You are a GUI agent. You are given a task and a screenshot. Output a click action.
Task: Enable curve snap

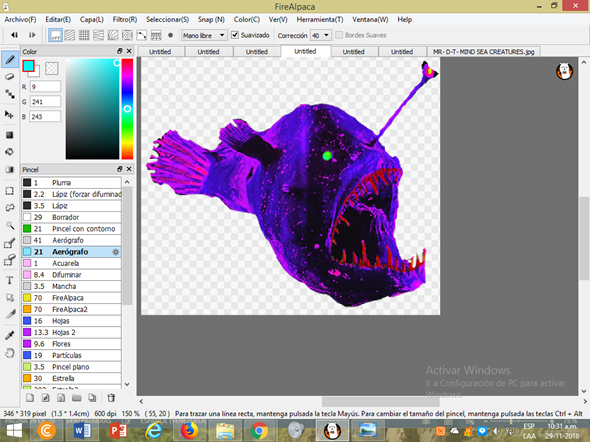pos(141,35)
